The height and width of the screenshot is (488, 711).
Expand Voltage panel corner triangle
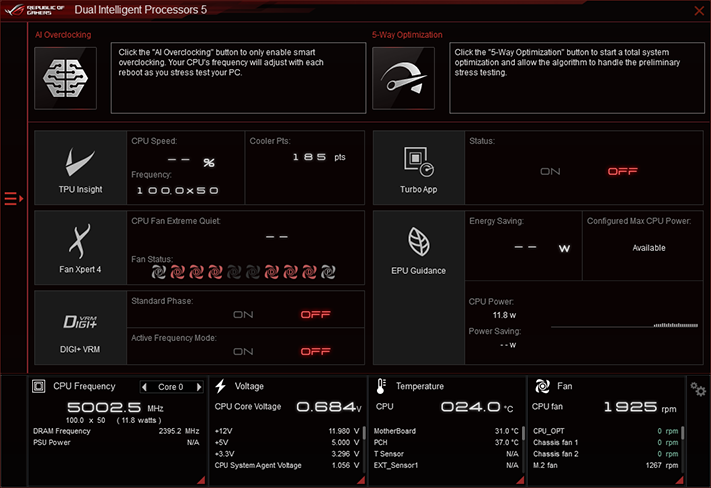(x=361, y=480)
